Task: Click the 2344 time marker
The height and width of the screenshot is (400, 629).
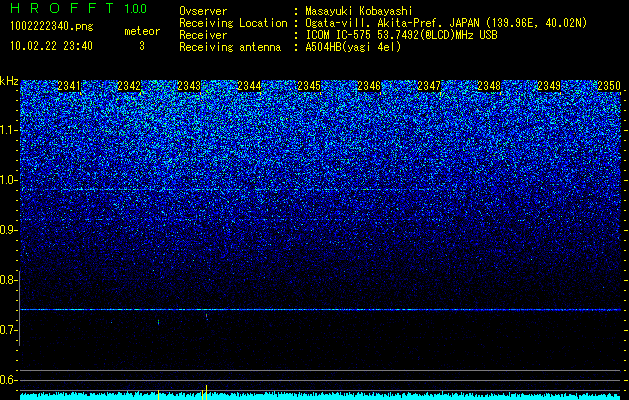Action: pos(249,86)
